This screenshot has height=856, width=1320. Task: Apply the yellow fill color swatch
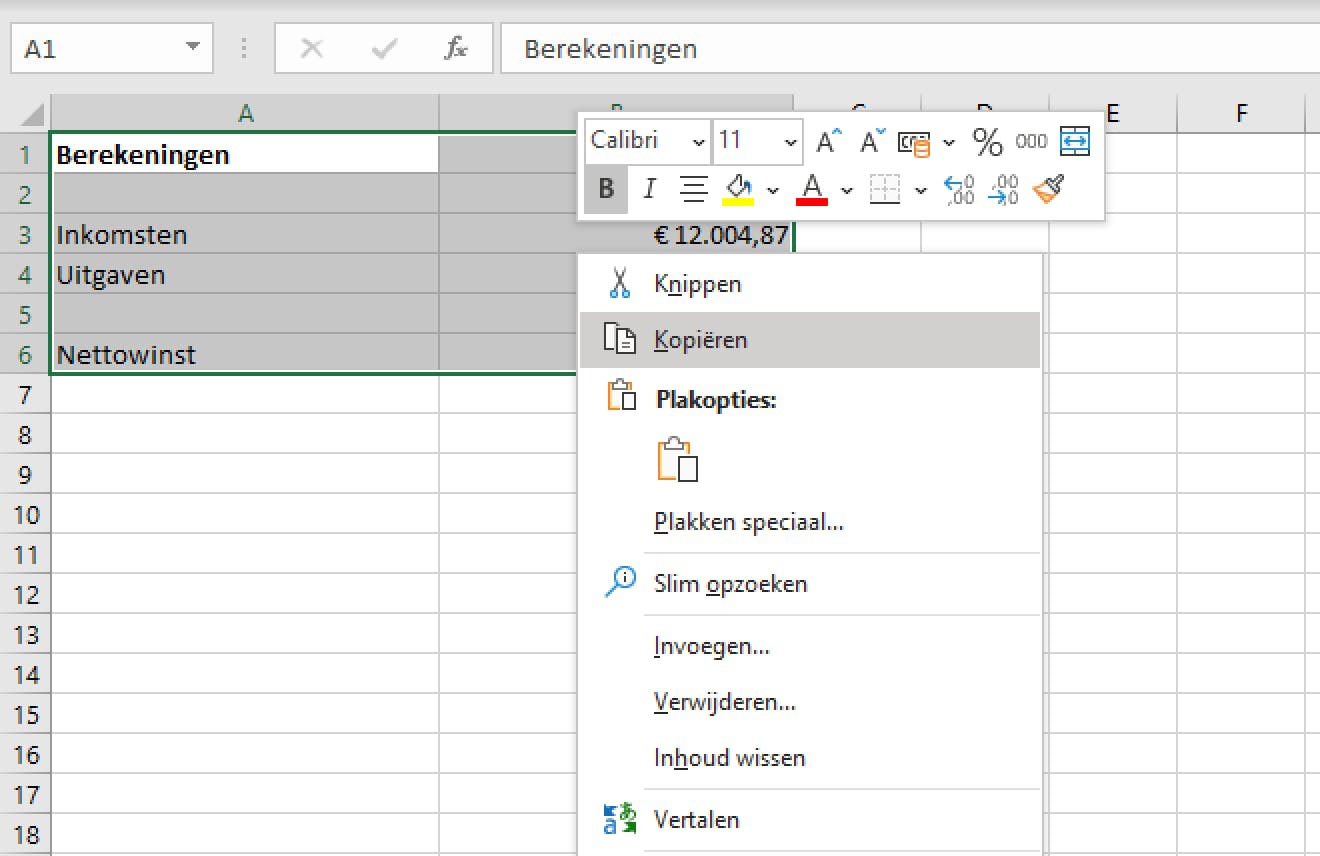[738, 188]
